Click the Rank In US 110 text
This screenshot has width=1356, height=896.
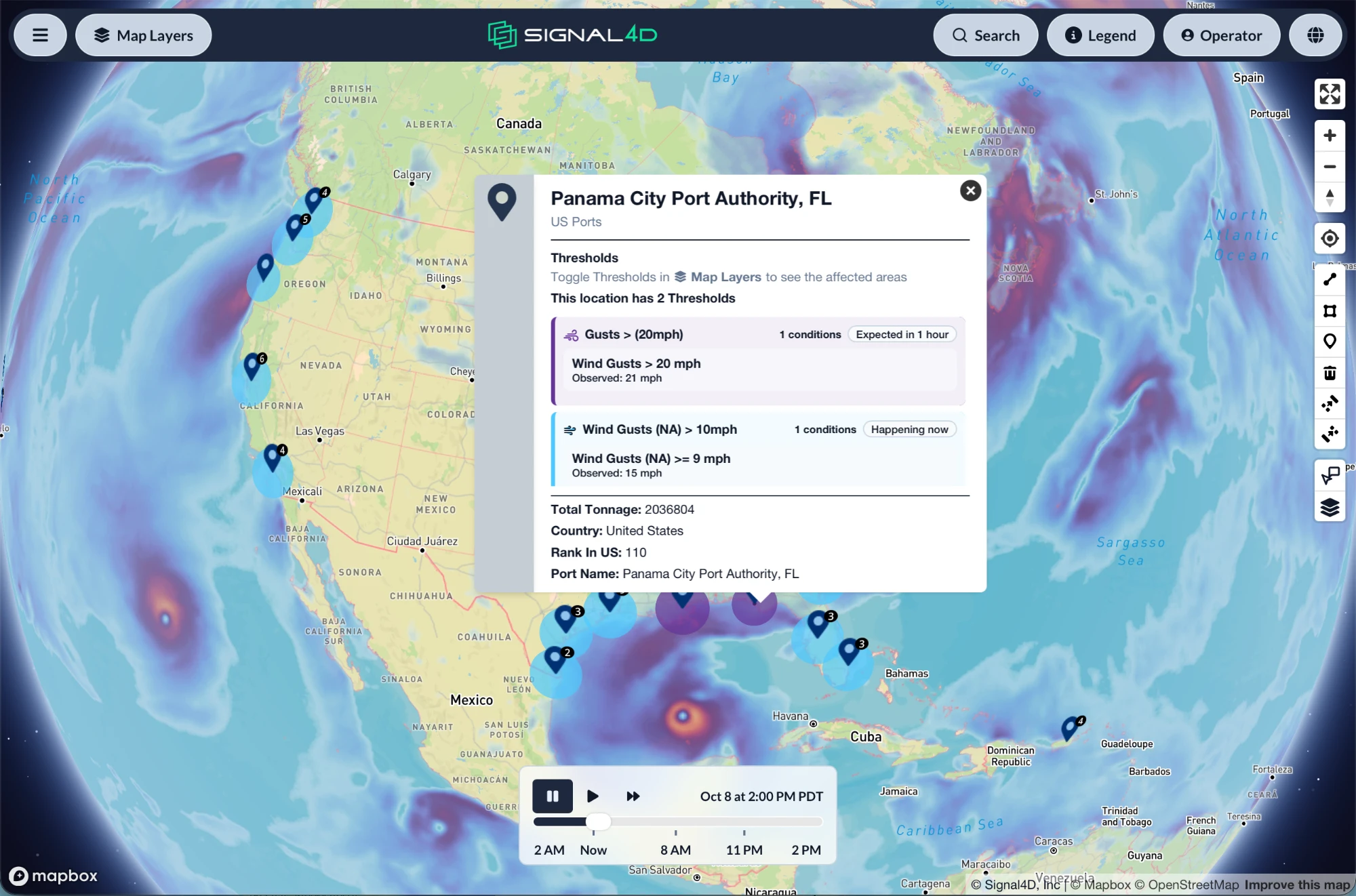[x=598, y=552]
